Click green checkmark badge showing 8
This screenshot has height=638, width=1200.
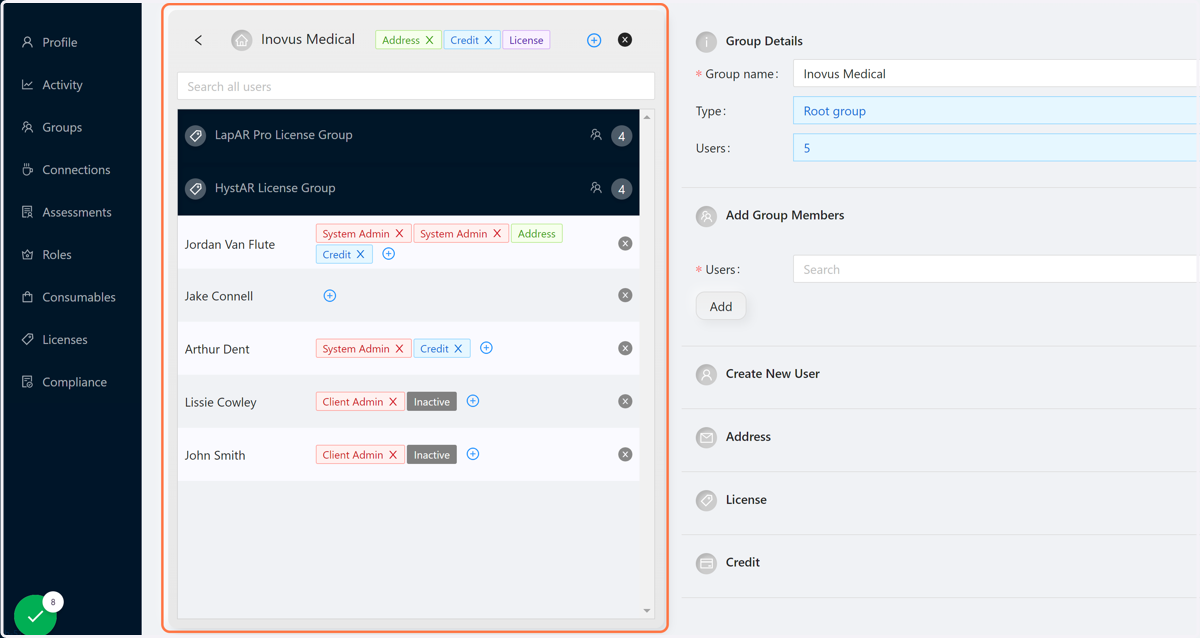[36, 614]
